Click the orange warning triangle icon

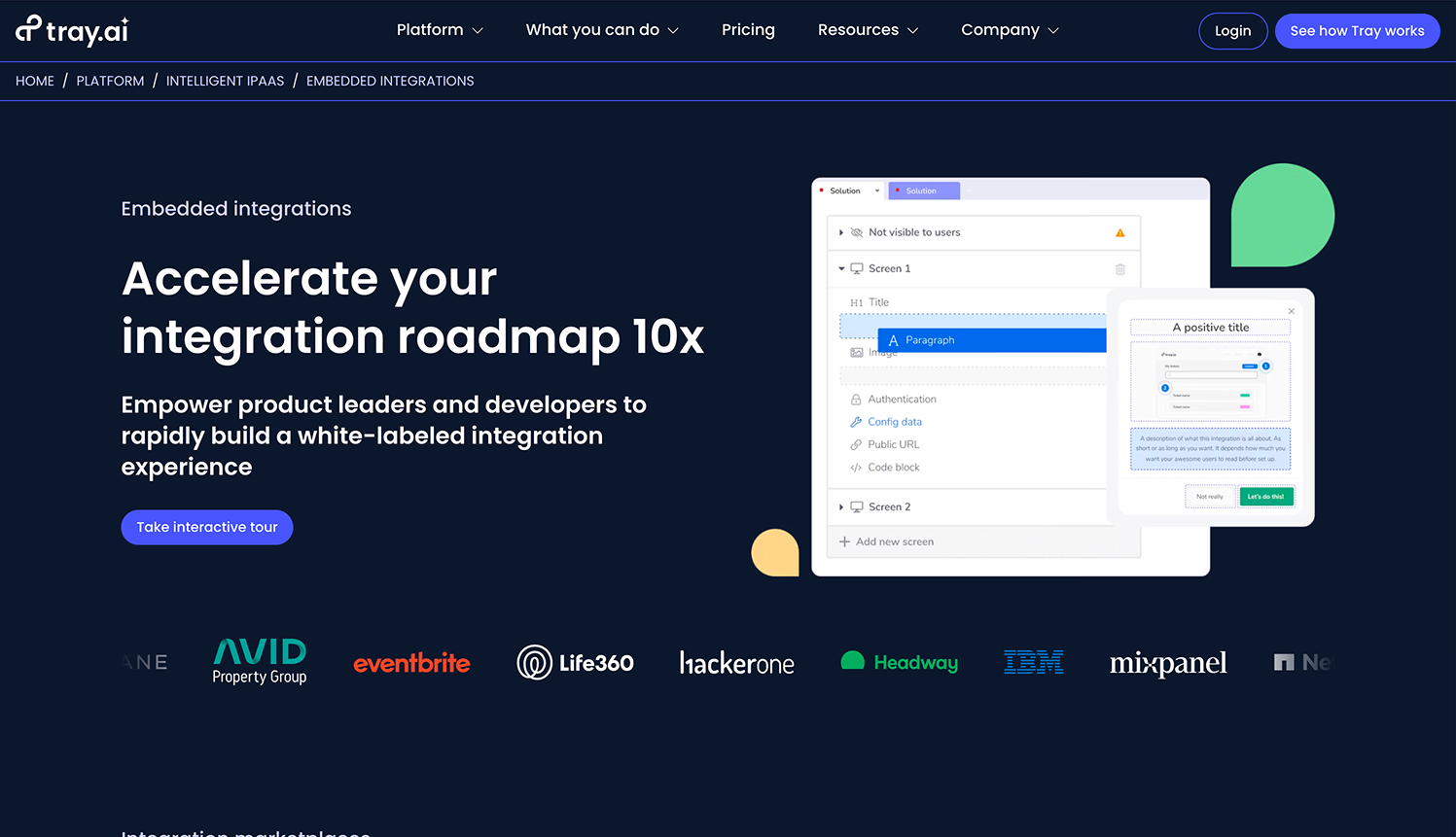(x=1120, y=233)
